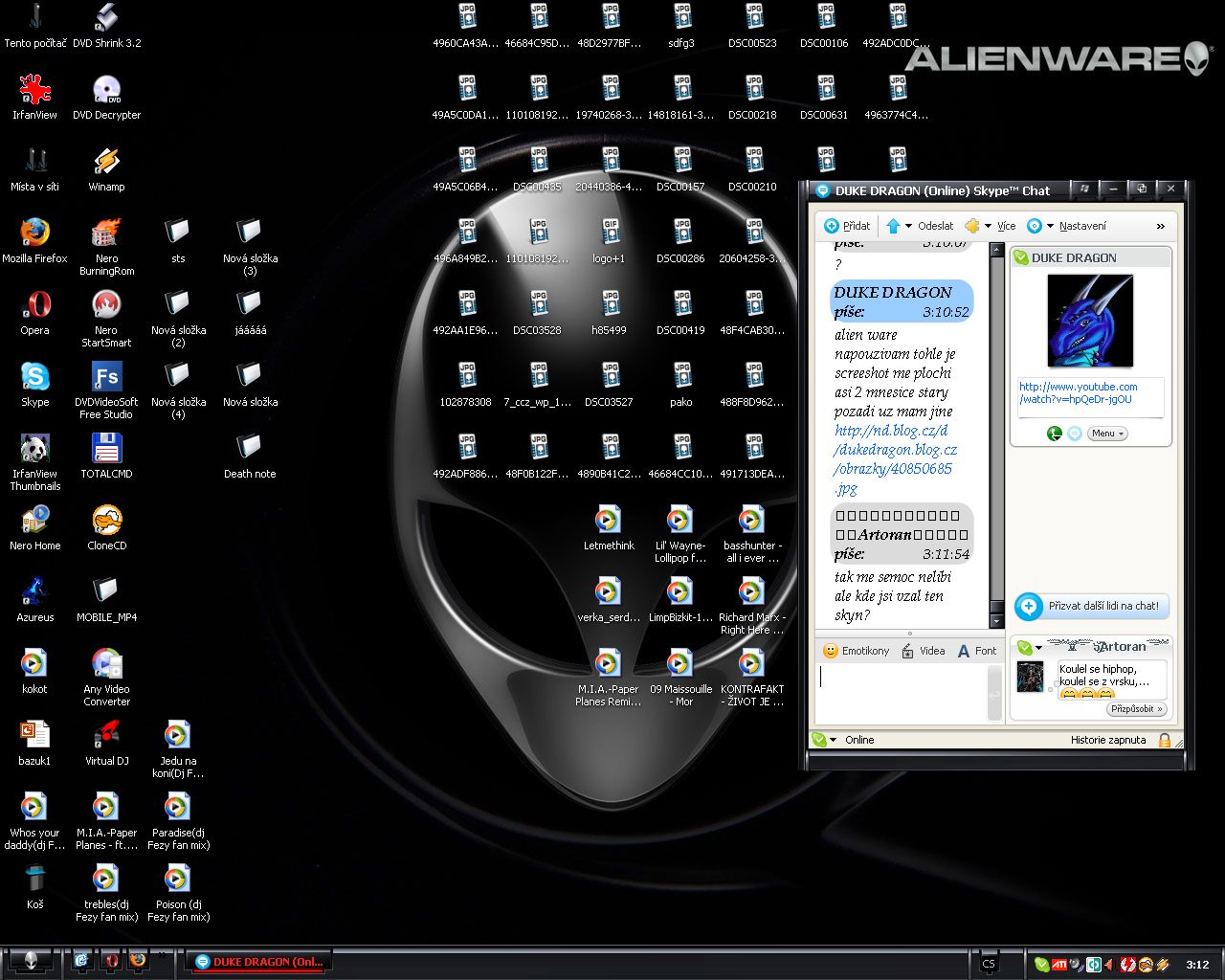Open the nd.blog.cz image link in the chat
Screen dimensions: 1225x980
coord(896,459)
